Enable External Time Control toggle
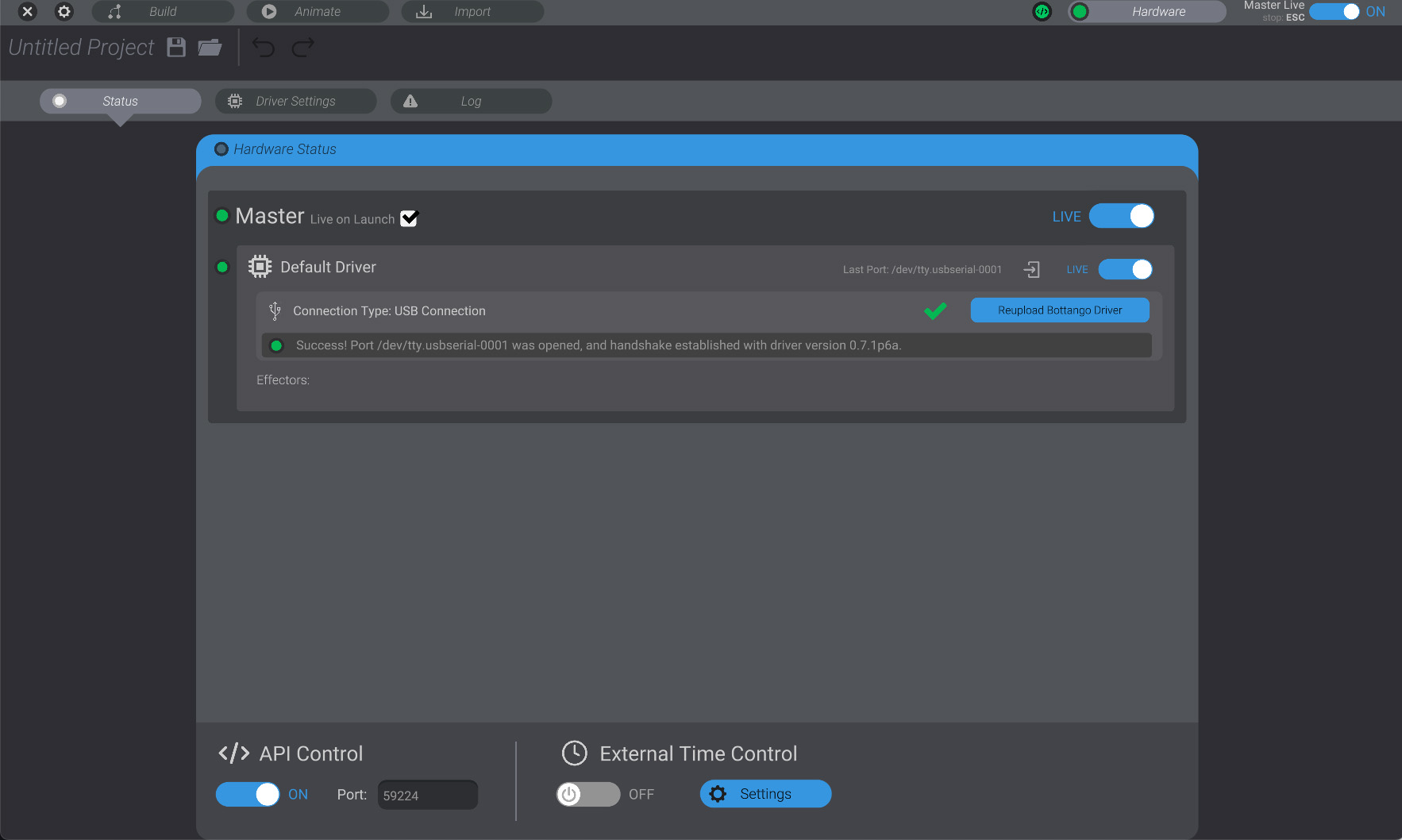1402x840 pixels. pyautogui.click(x=588, y=794)
